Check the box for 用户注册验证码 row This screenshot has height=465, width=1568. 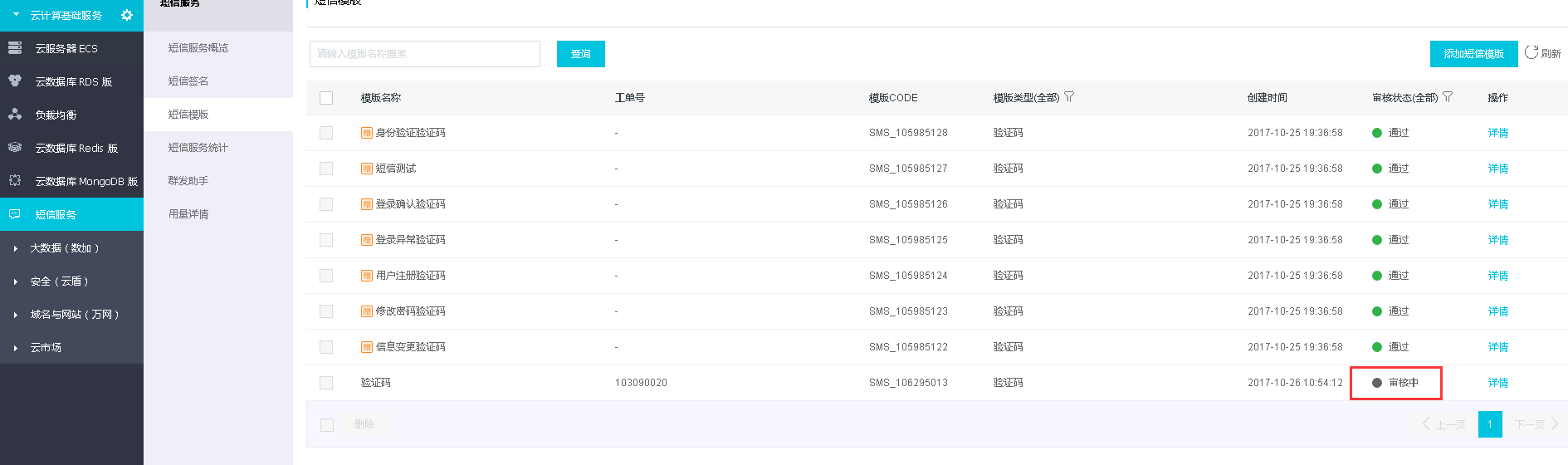pos(326,276)
